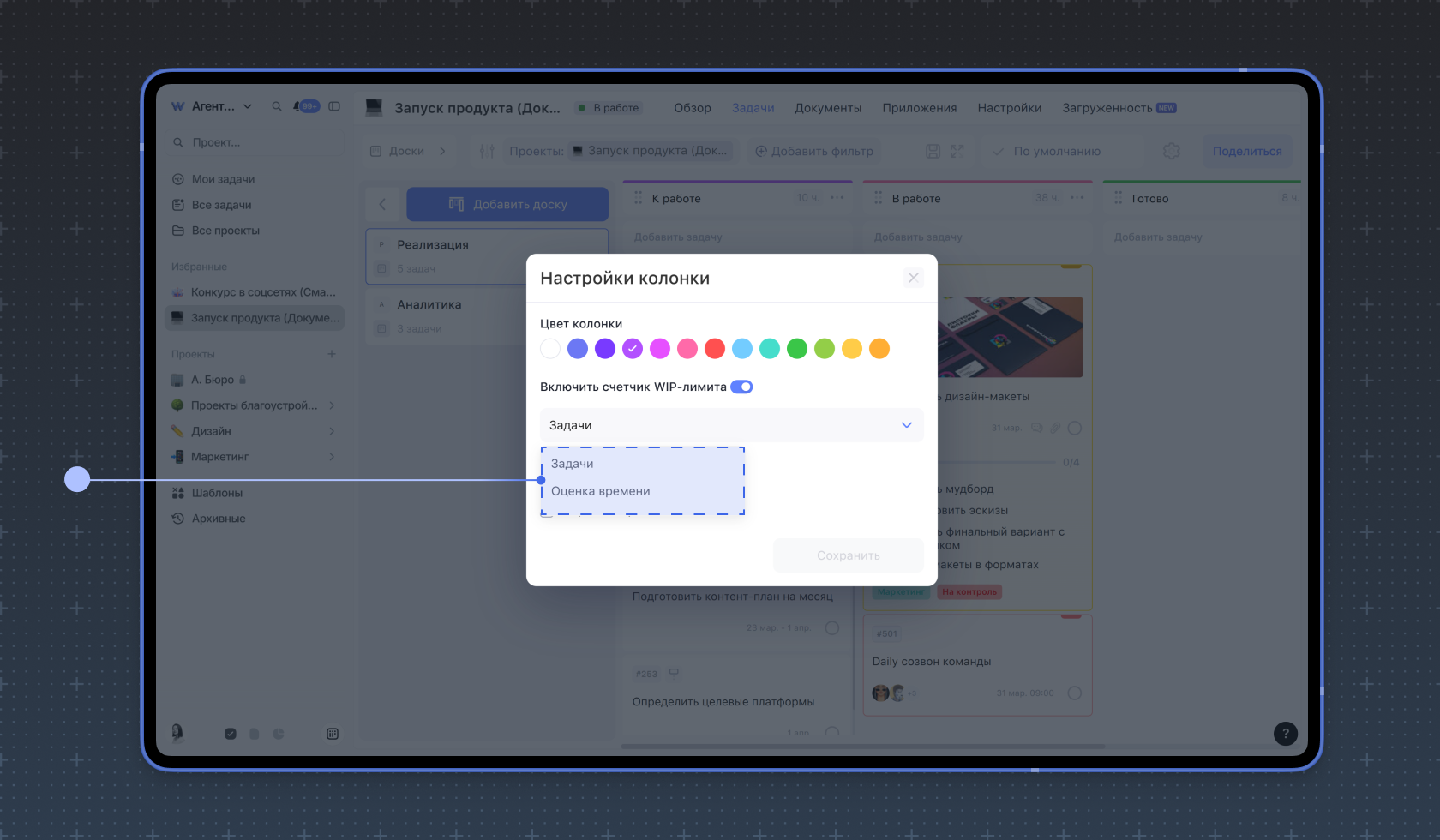The width and height of the screenshot is (1440, 840).
Task: Pick the green column color swatch
Action: click(x=797, y=349)
